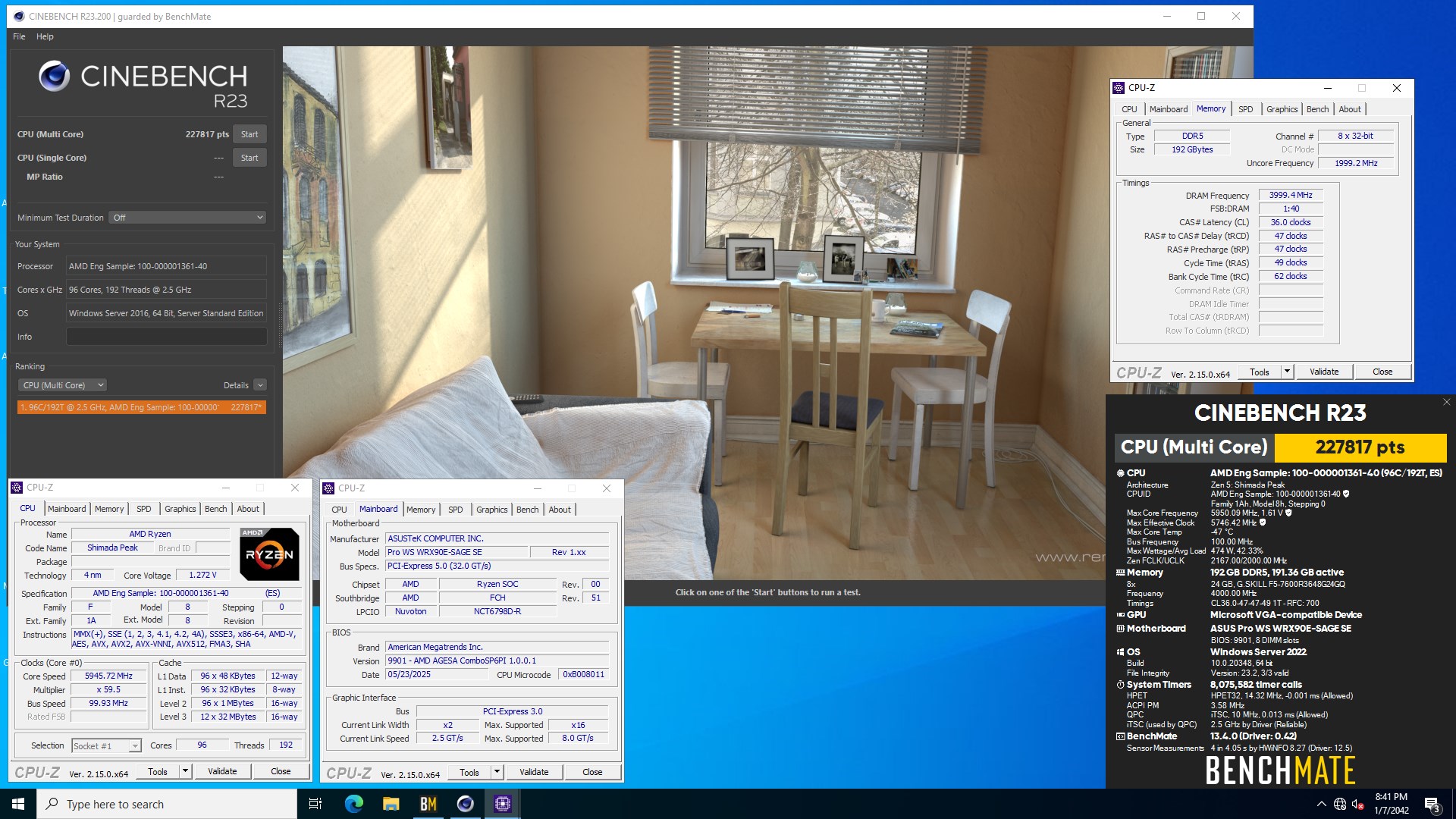Open the Socket #1 selection dropdown
1456x819 pixels.
[106, 745]
